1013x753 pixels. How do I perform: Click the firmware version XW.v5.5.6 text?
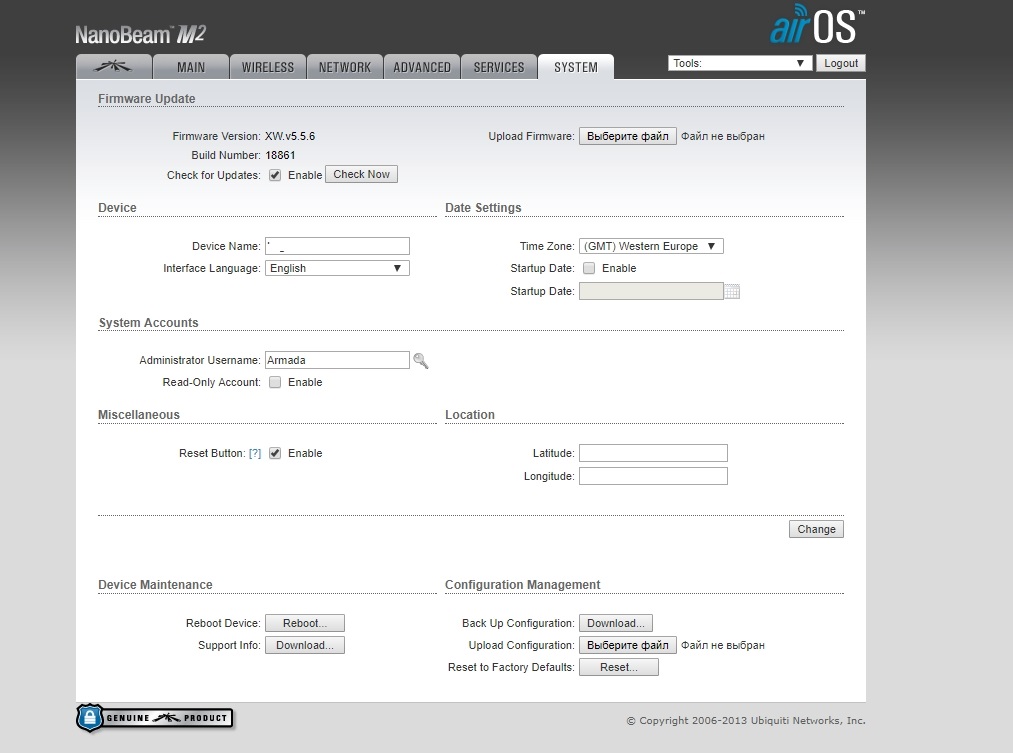point(290,136)
